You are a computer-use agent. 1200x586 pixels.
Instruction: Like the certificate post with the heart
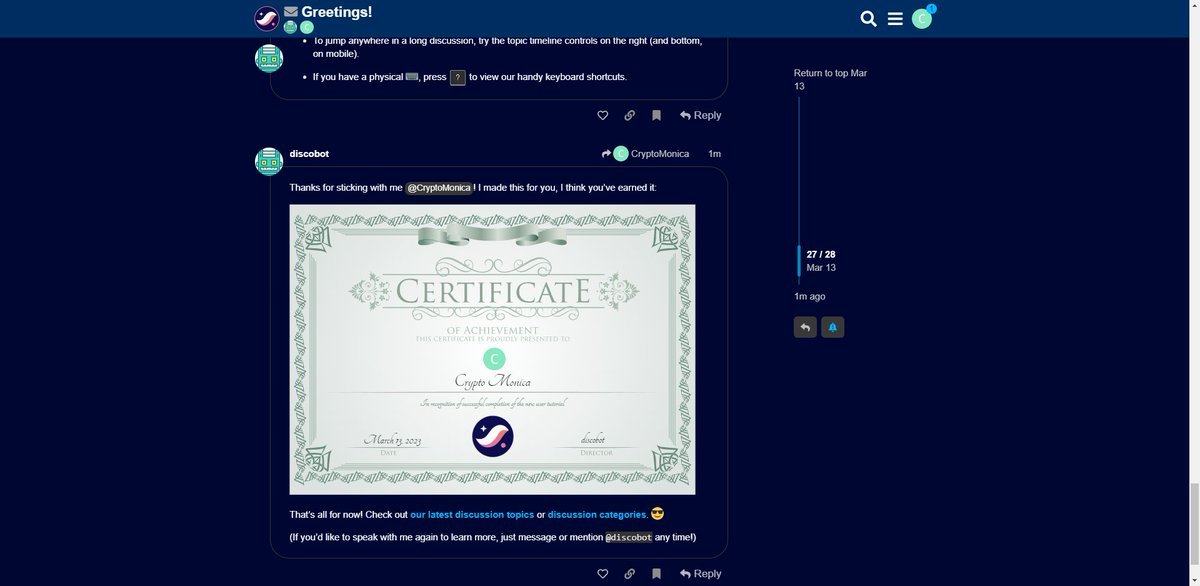(x=602, y=574)
